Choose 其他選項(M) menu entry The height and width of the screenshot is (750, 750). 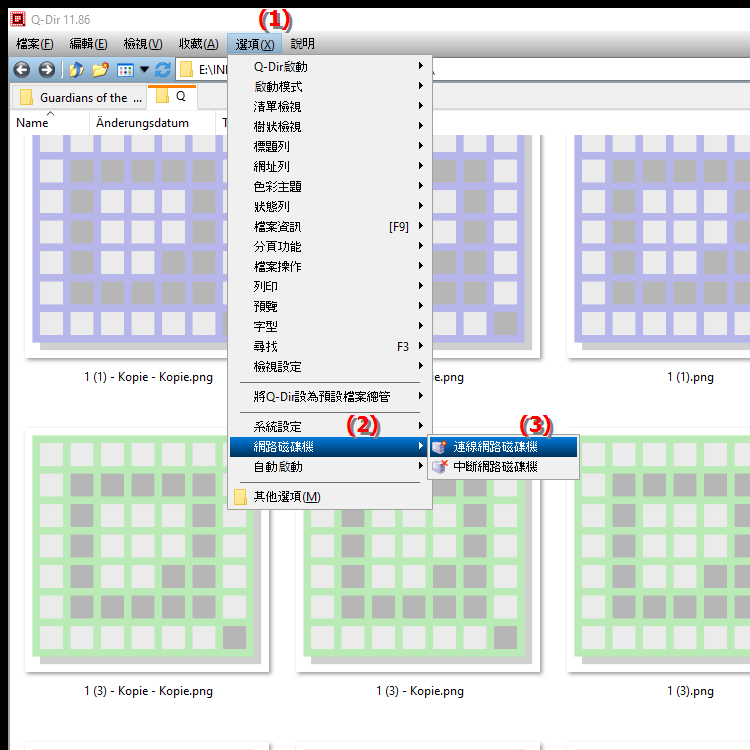coord(330,497)
